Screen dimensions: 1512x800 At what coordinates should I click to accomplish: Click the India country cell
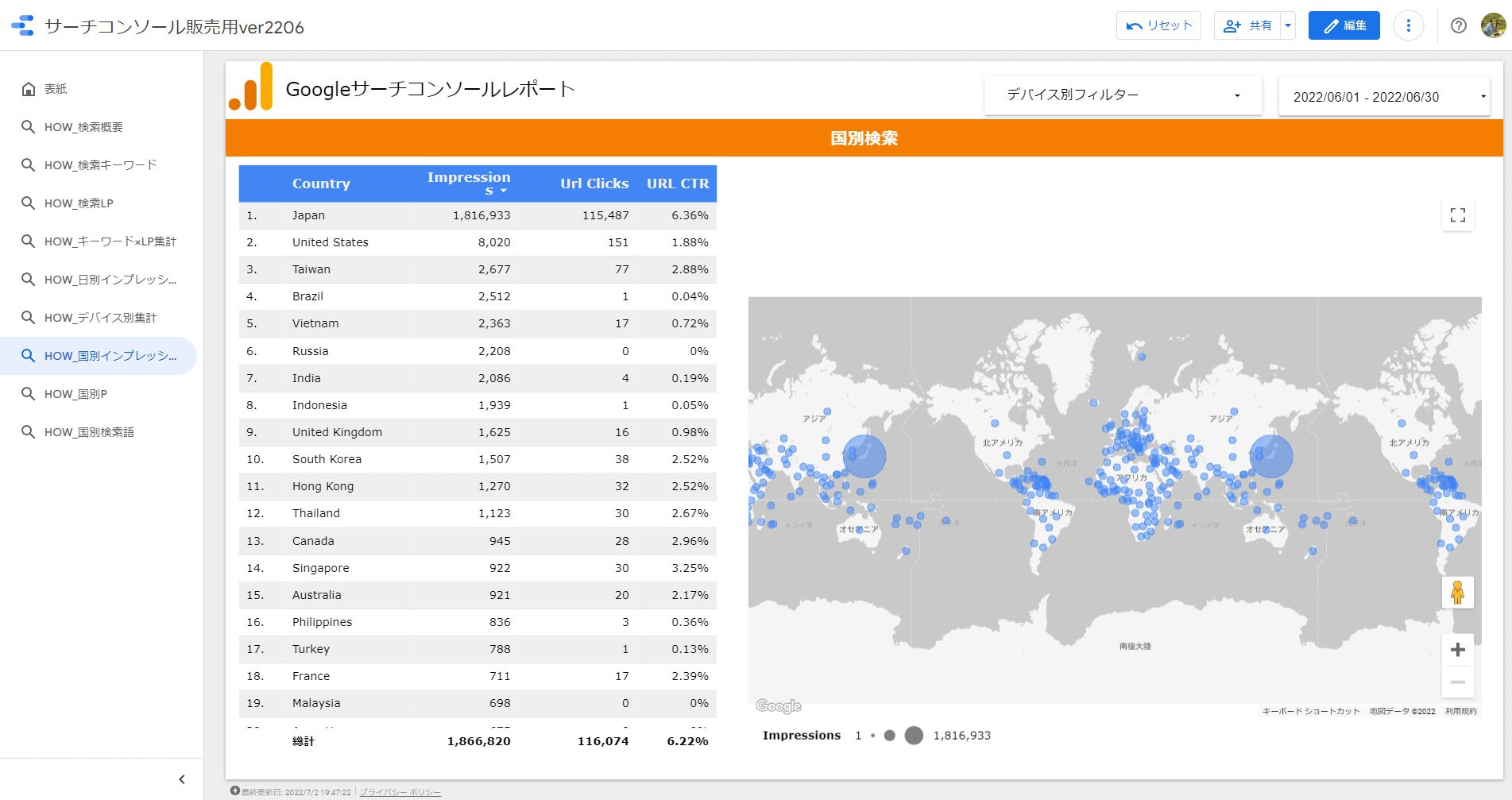(x=306, y=378)
